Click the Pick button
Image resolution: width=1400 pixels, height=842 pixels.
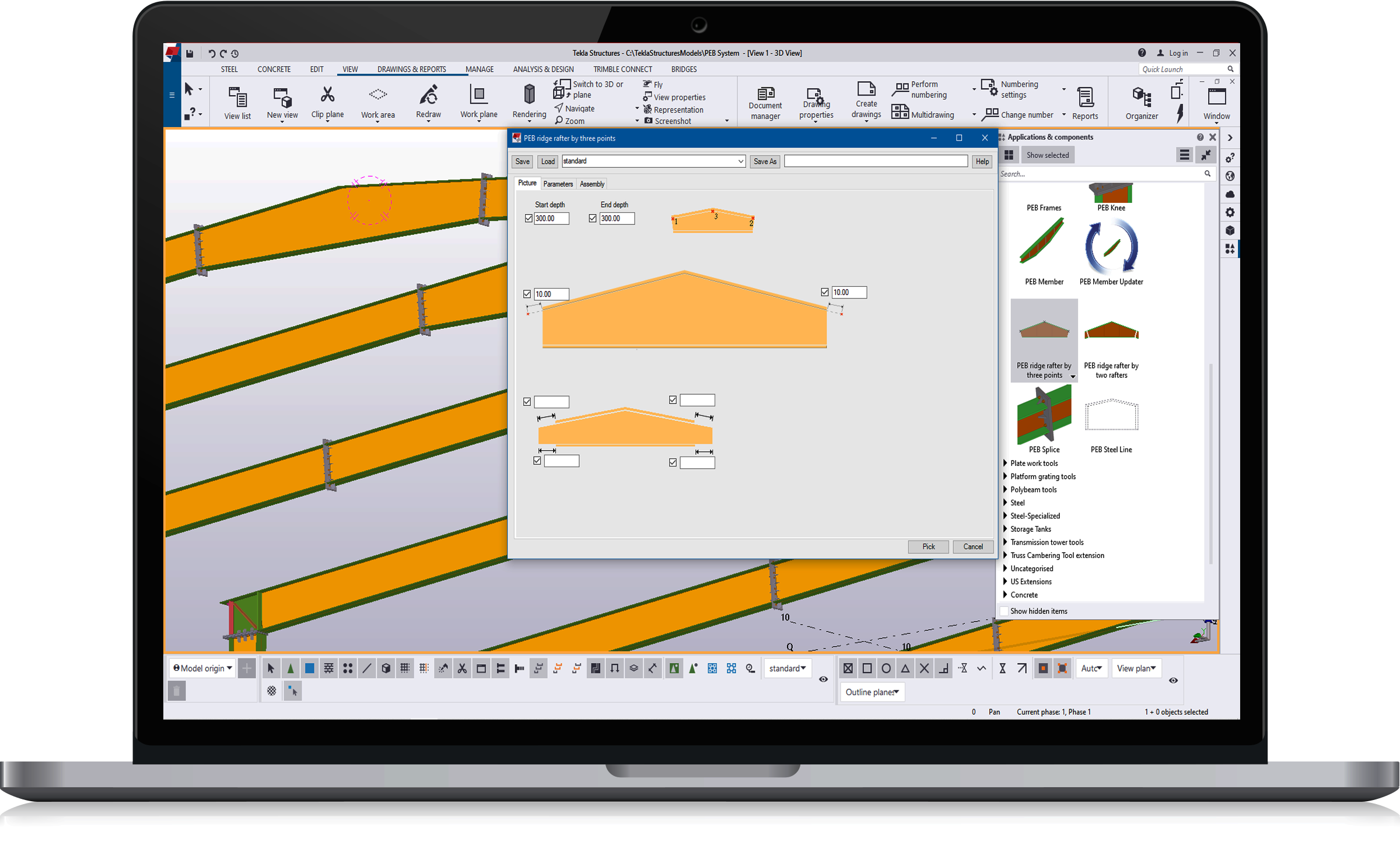pyautogui.click(x=928, y=546)
